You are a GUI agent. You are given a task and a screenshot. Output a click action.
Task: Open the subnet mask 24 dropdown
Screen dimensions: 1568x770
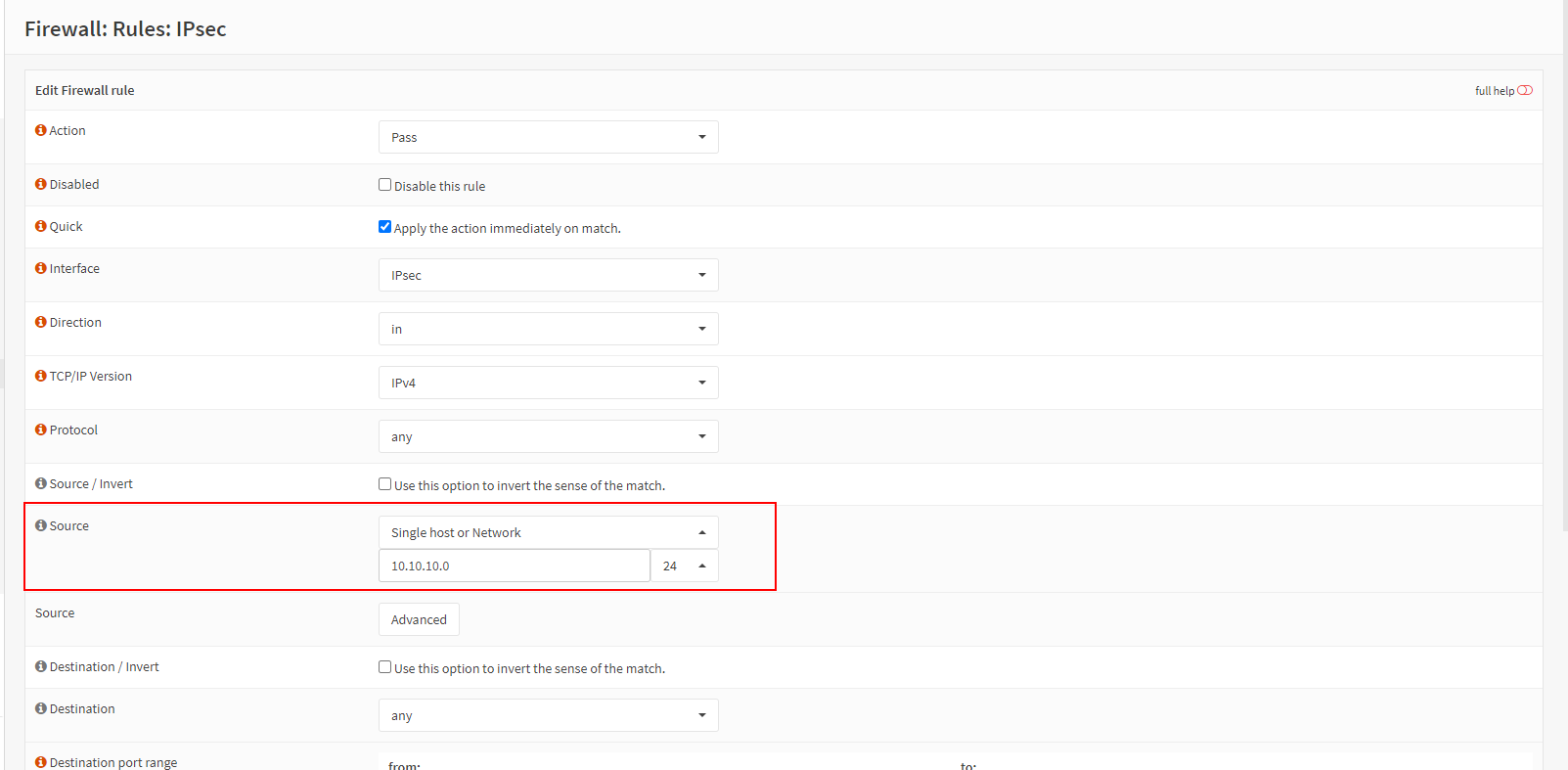[x=685, y=566]
